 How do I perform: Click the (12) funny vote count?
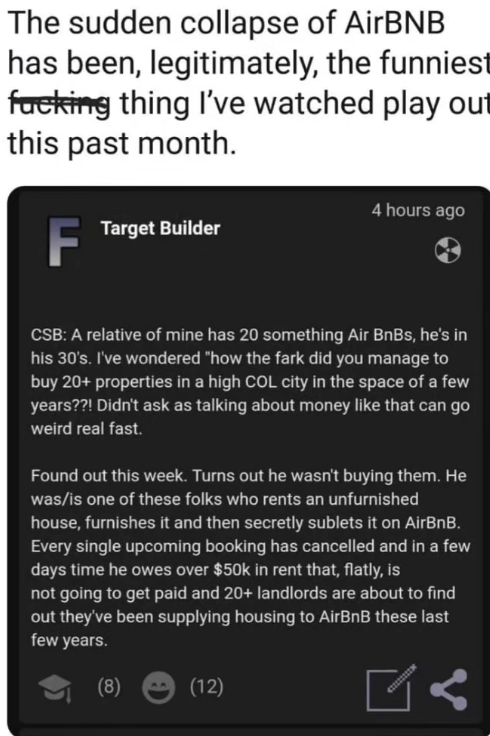pyautogui.click(x=207, y=687)
